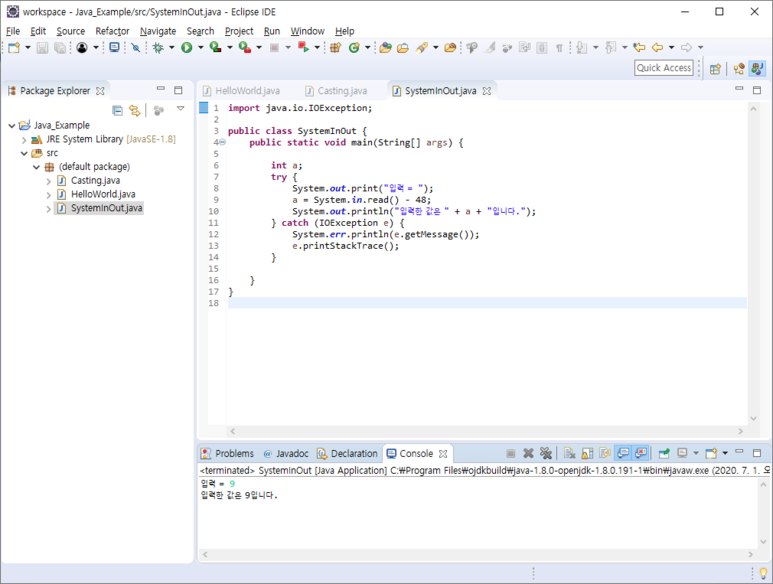The width and height of the screenshot is (773, 584).
Task: Open Package Explorer View Menu triangle
Action: click(180, 108)
